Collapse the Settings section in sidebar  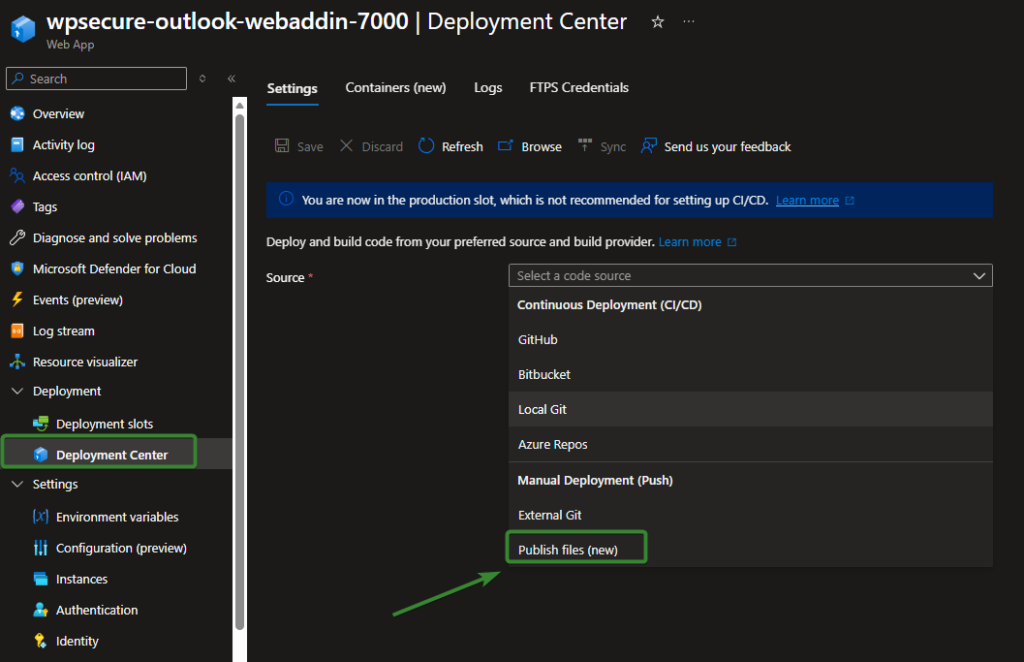click(x=16, y=484)
